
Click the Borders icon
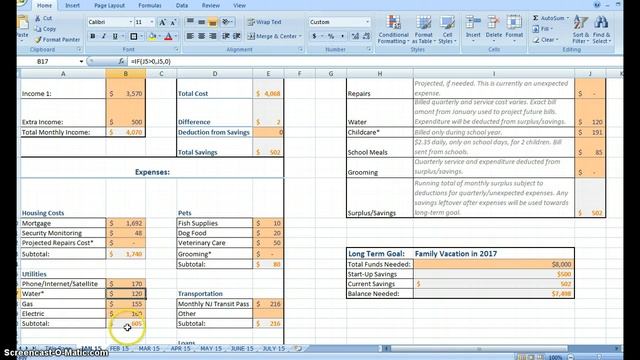pyautogui.click(x=133, y=36)
